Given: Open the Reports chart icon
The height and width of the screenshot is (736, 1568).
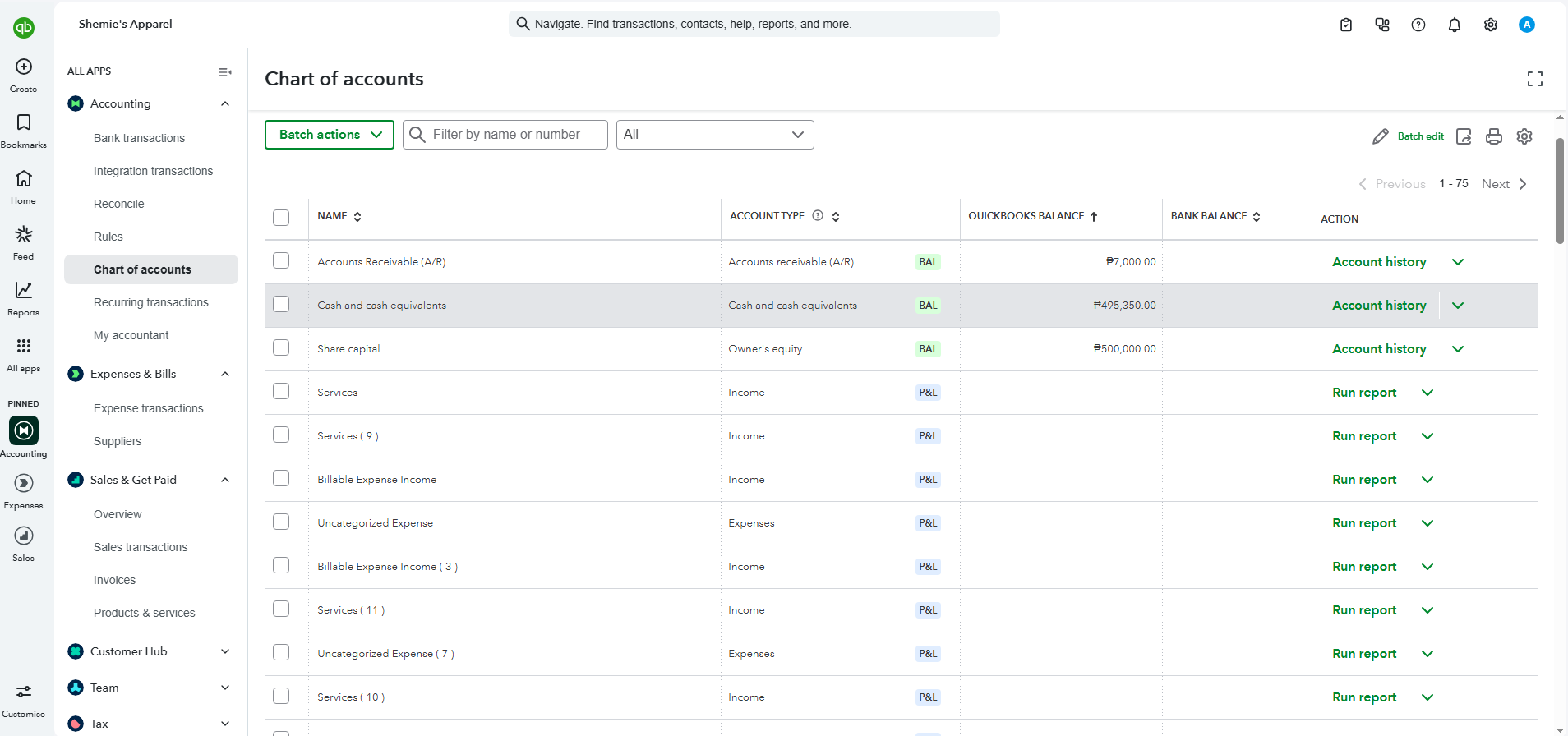Looking at the screenshot, I should (x=24, y=290).
